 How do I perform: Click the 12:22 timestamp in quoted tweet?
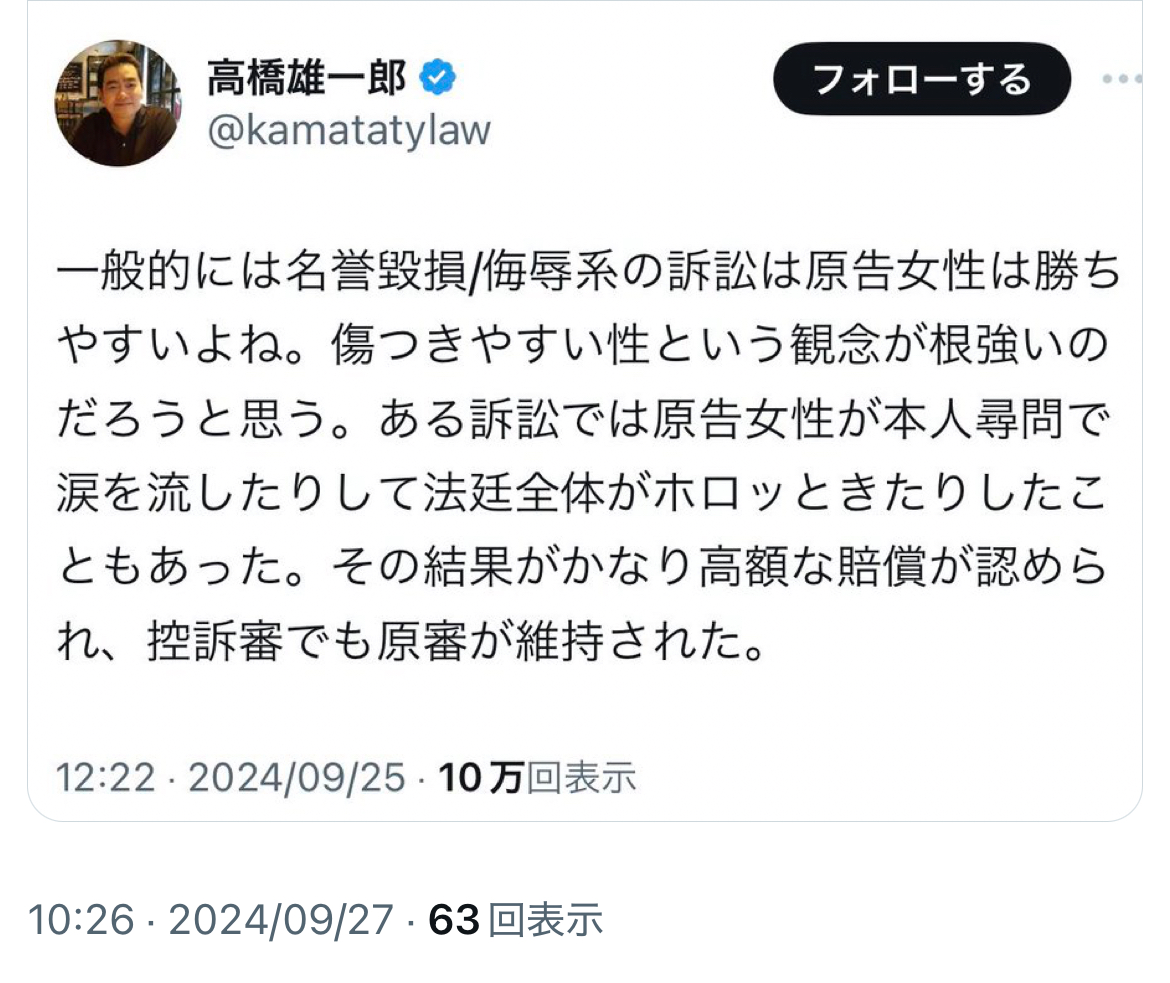106,778
